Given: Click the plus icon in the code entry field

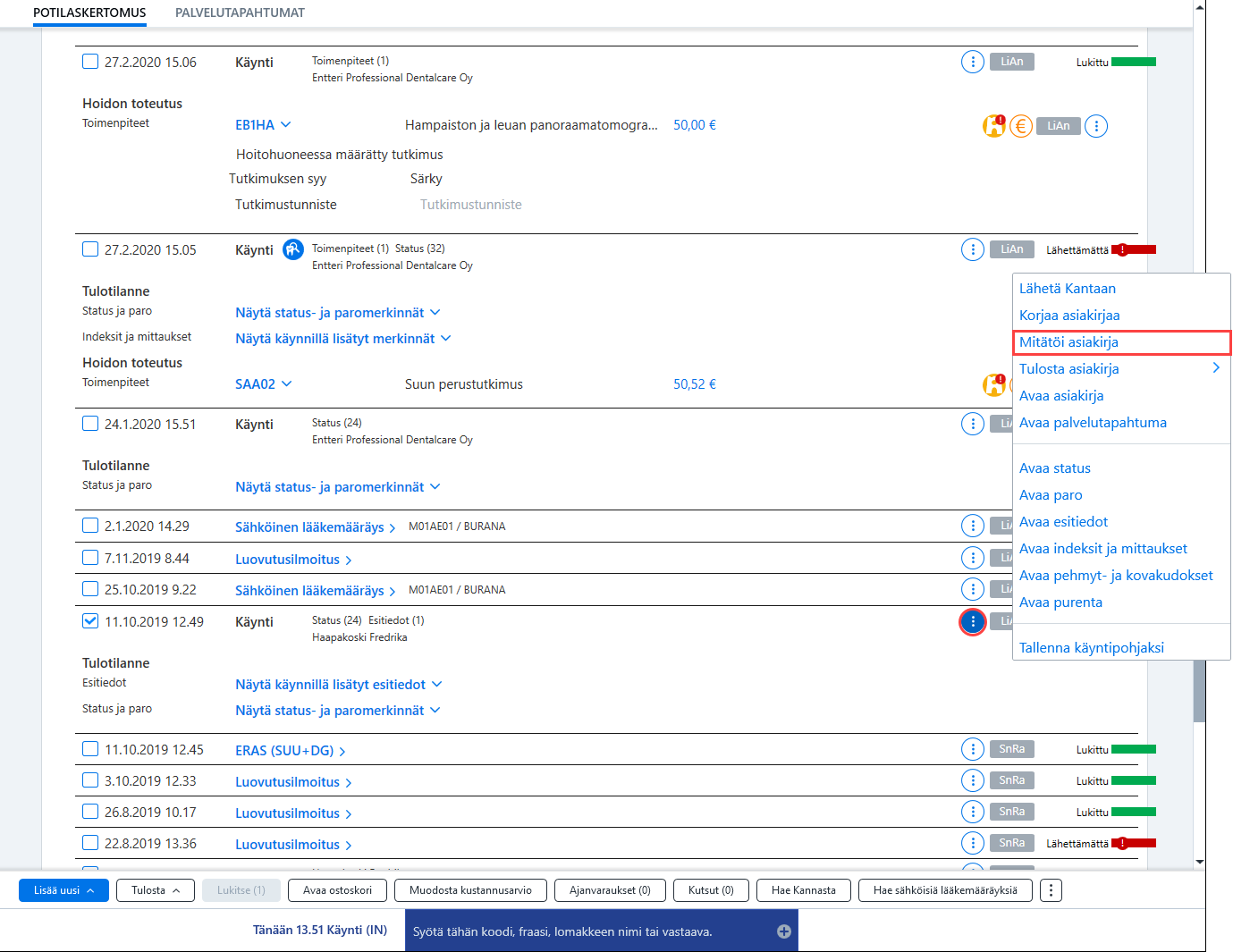Looking at the screenshot, I should tap(784, 931).
